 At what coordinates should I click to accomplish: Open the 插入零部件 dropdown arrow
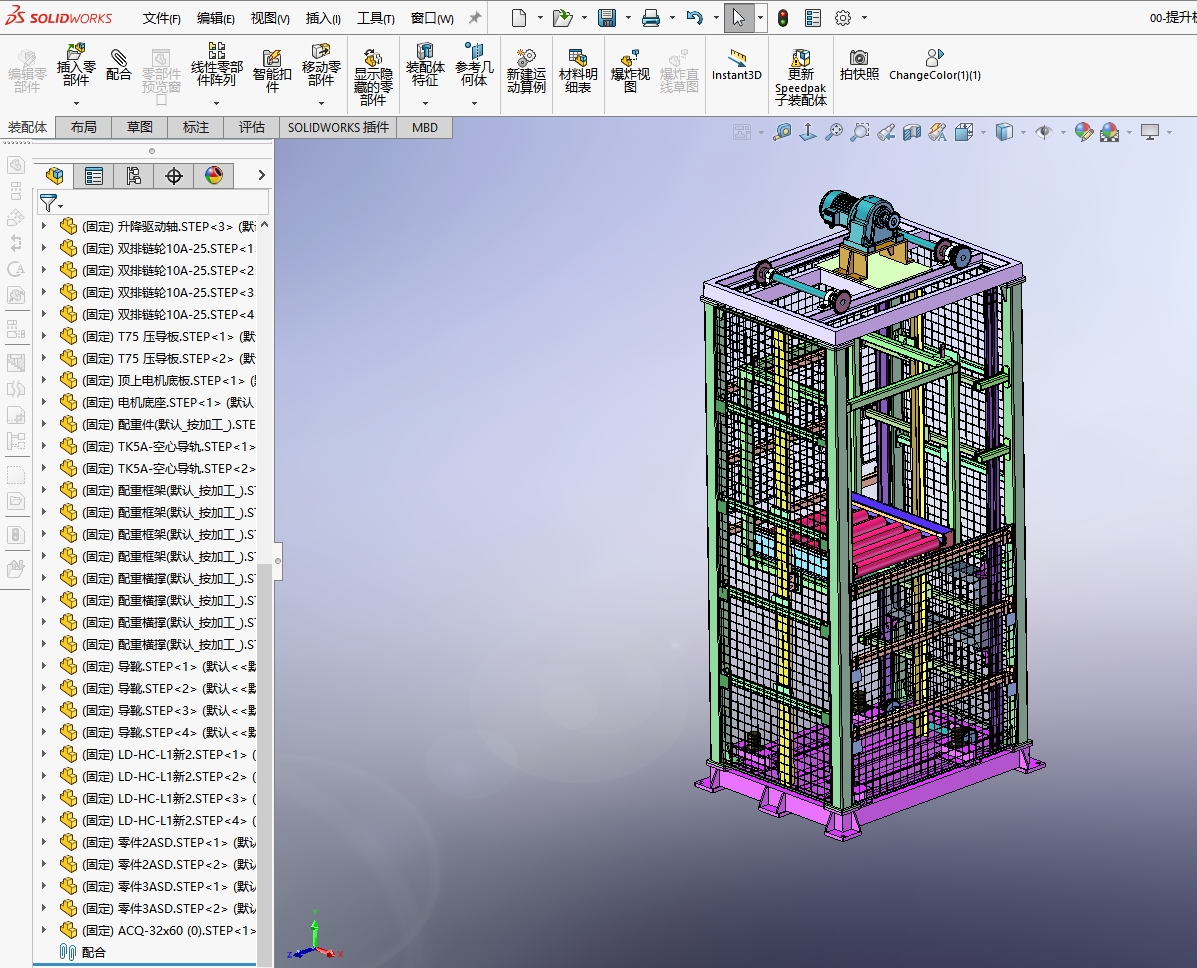point(76,103)
